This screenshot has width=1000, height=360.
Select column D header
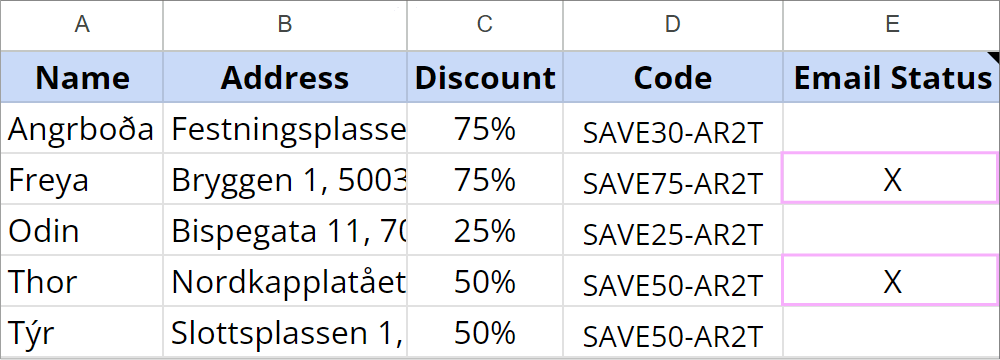(673, 25)
